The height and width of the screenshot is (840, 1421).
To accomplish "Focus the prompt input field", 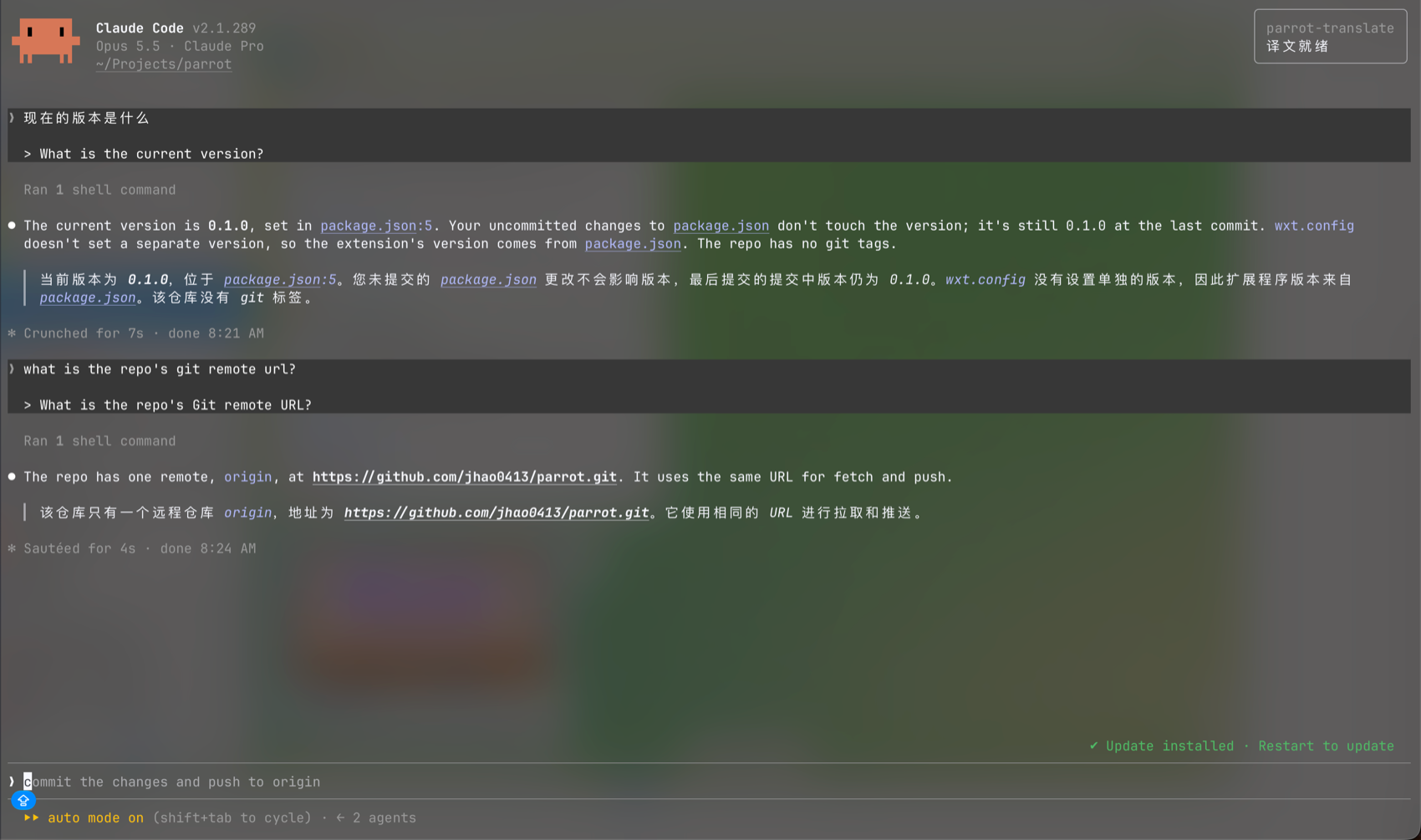I will (x=709, y=781).
